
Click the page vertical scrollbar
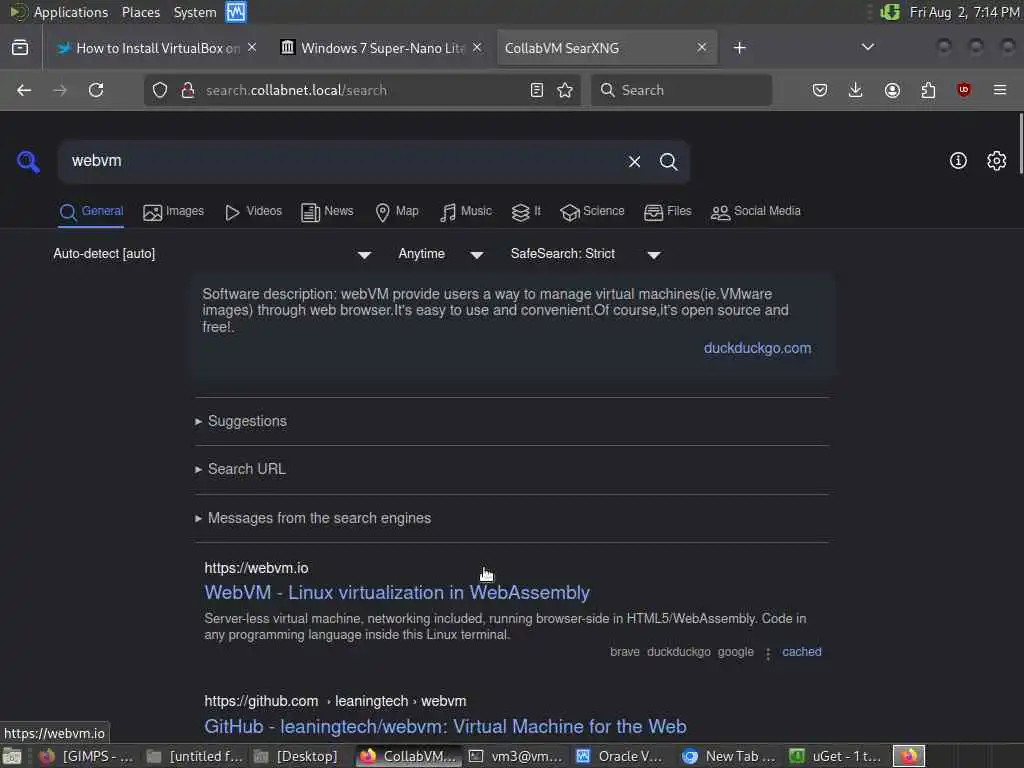(x=1020, y=144)
